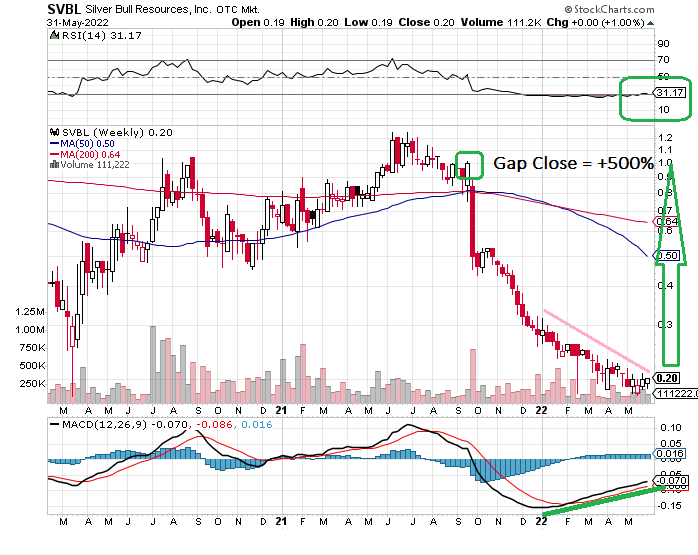Click the 500K volume axis label
Viewport: 698px width, 555px height.
coord(32,366)
